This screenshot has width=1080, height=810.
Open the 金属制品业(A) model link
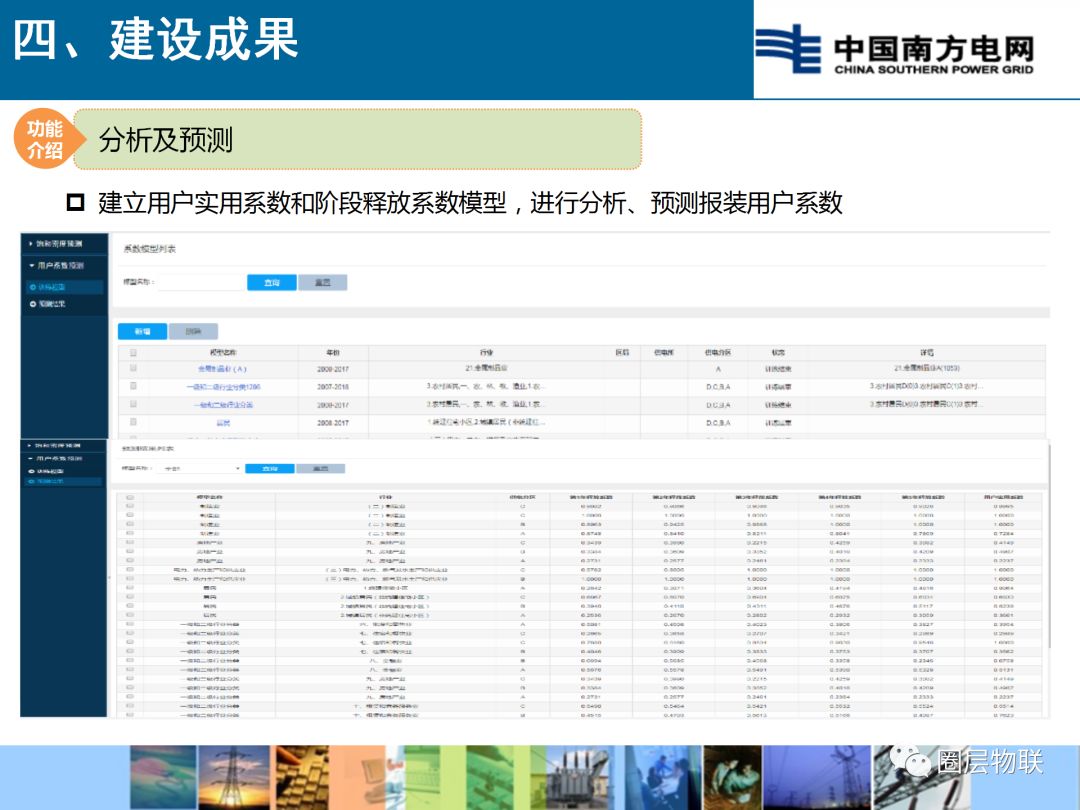[x=222, y=369]
